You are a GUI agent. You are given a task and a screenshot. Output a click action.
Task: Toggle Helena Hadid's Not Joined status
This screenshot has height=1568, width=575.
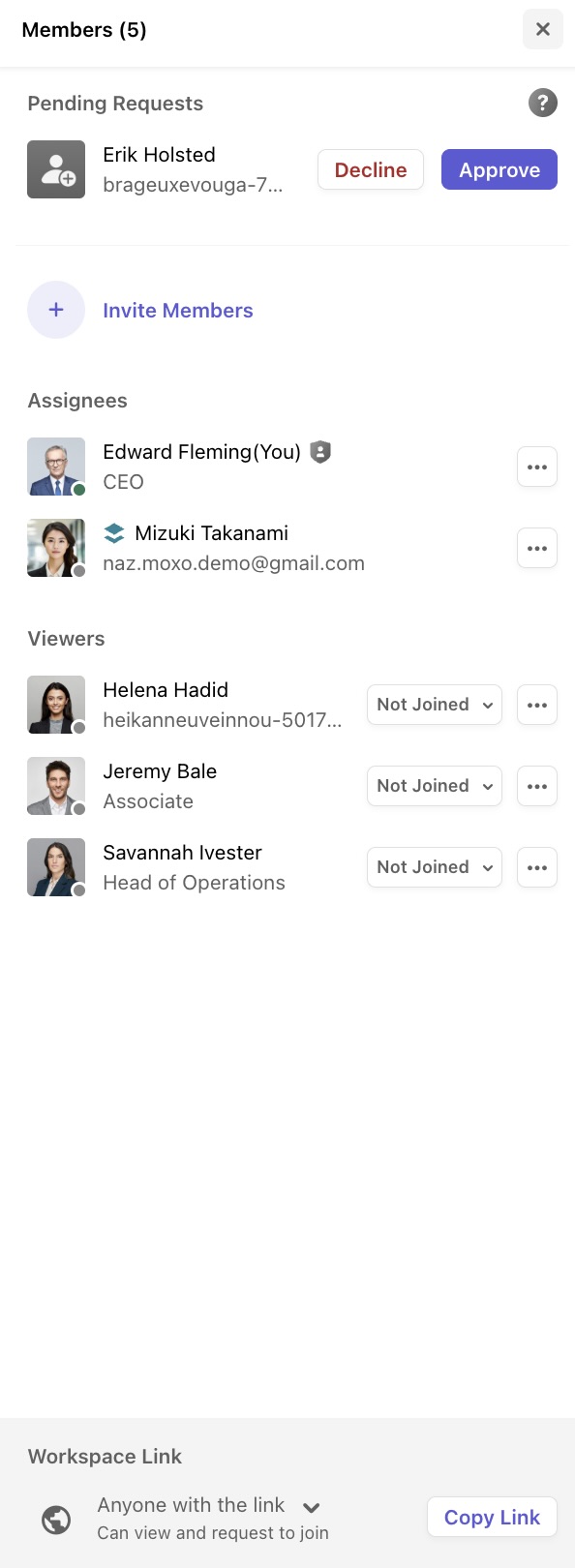point(434,705)
